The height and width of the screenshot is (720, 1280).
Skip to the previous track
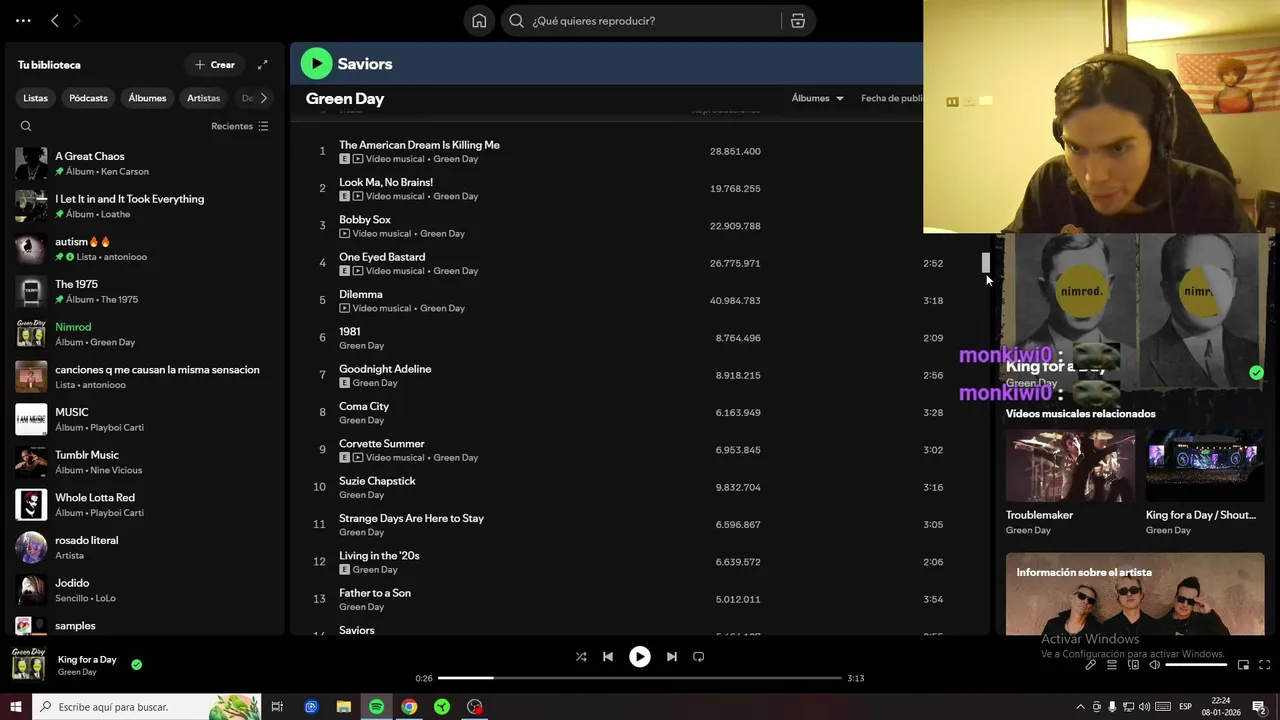pos(608,657)
